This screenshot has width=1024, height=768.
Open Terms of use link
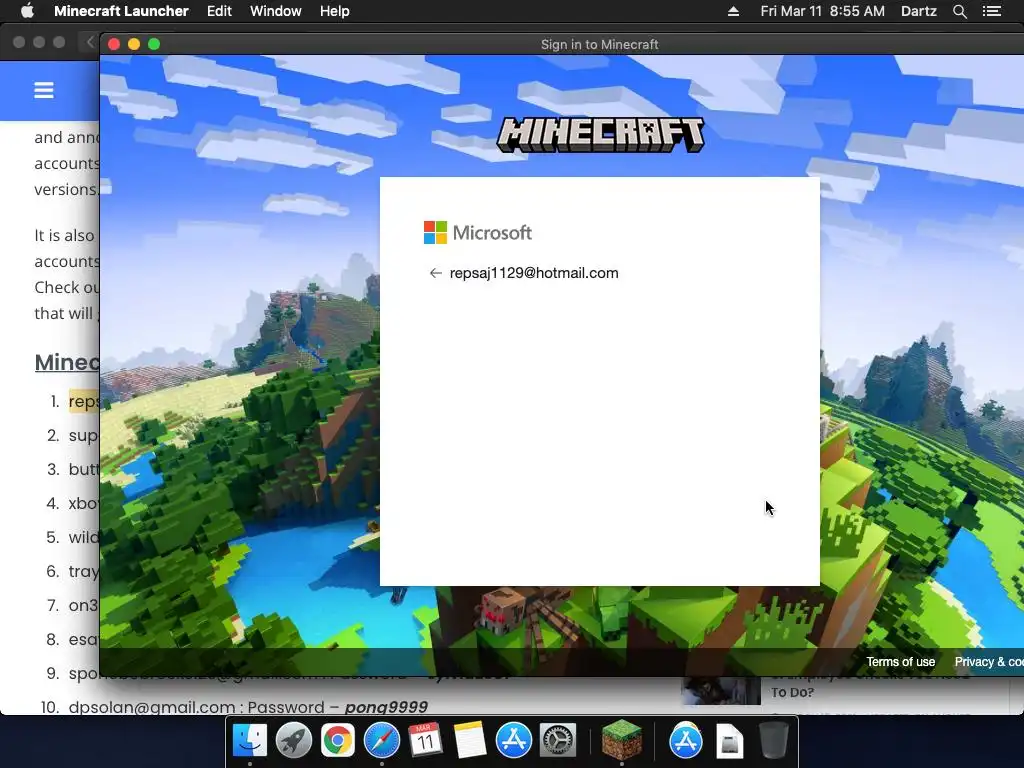[901, 662]
